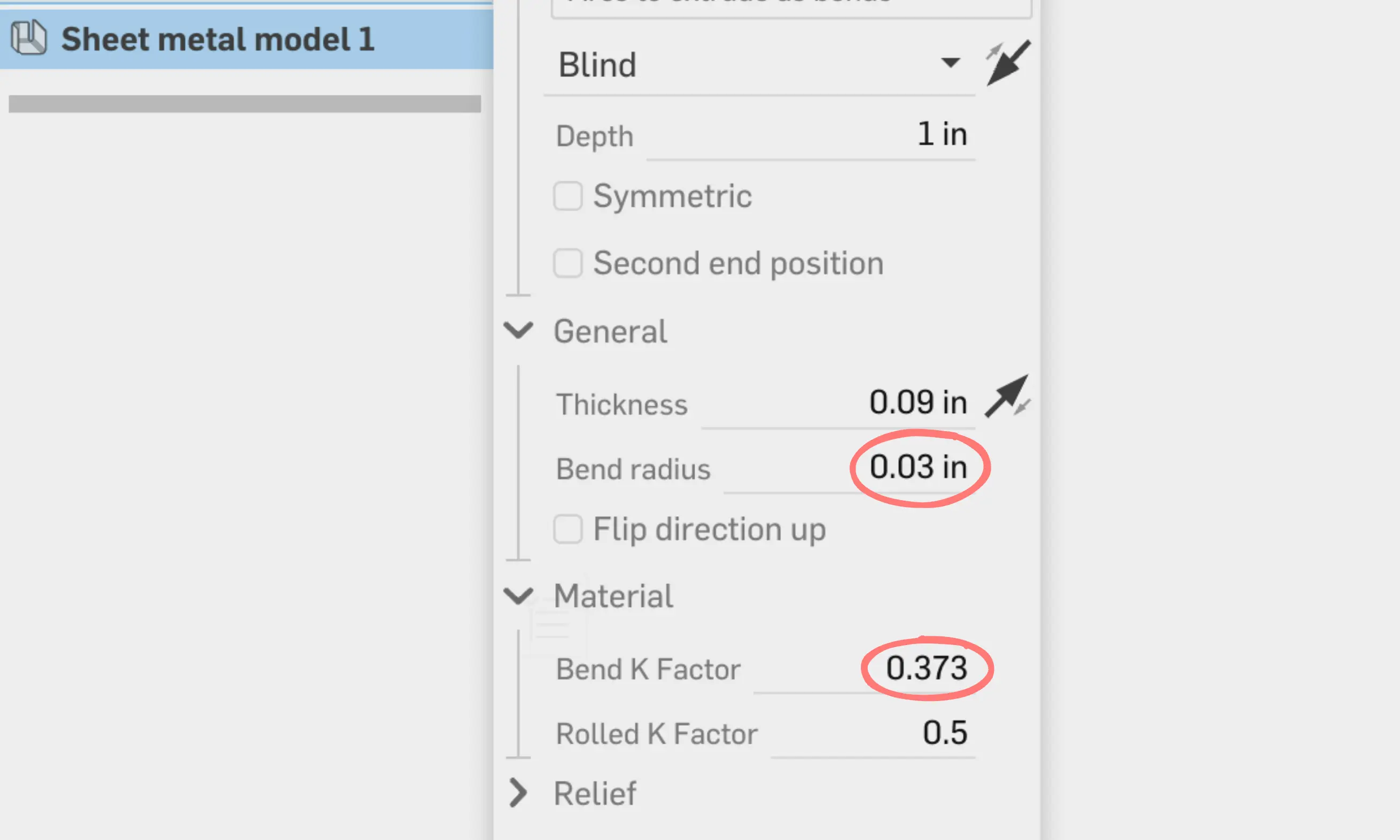The width and height of the screenshot is (1400, 840).
Task: Click the Sheet metal model 1 icon
Action: pyautogui.click(x=28, y=38)
